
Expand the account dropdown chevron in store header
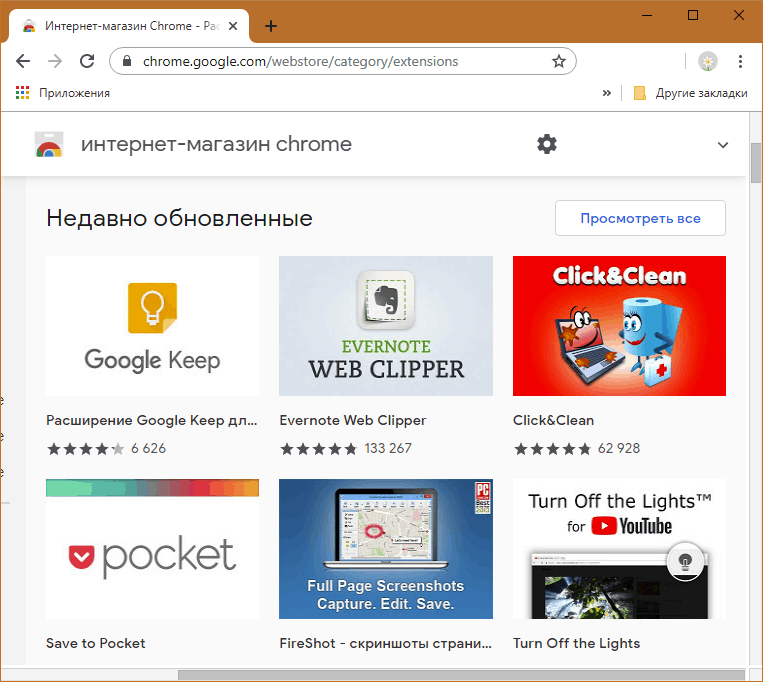pos(723,145)
